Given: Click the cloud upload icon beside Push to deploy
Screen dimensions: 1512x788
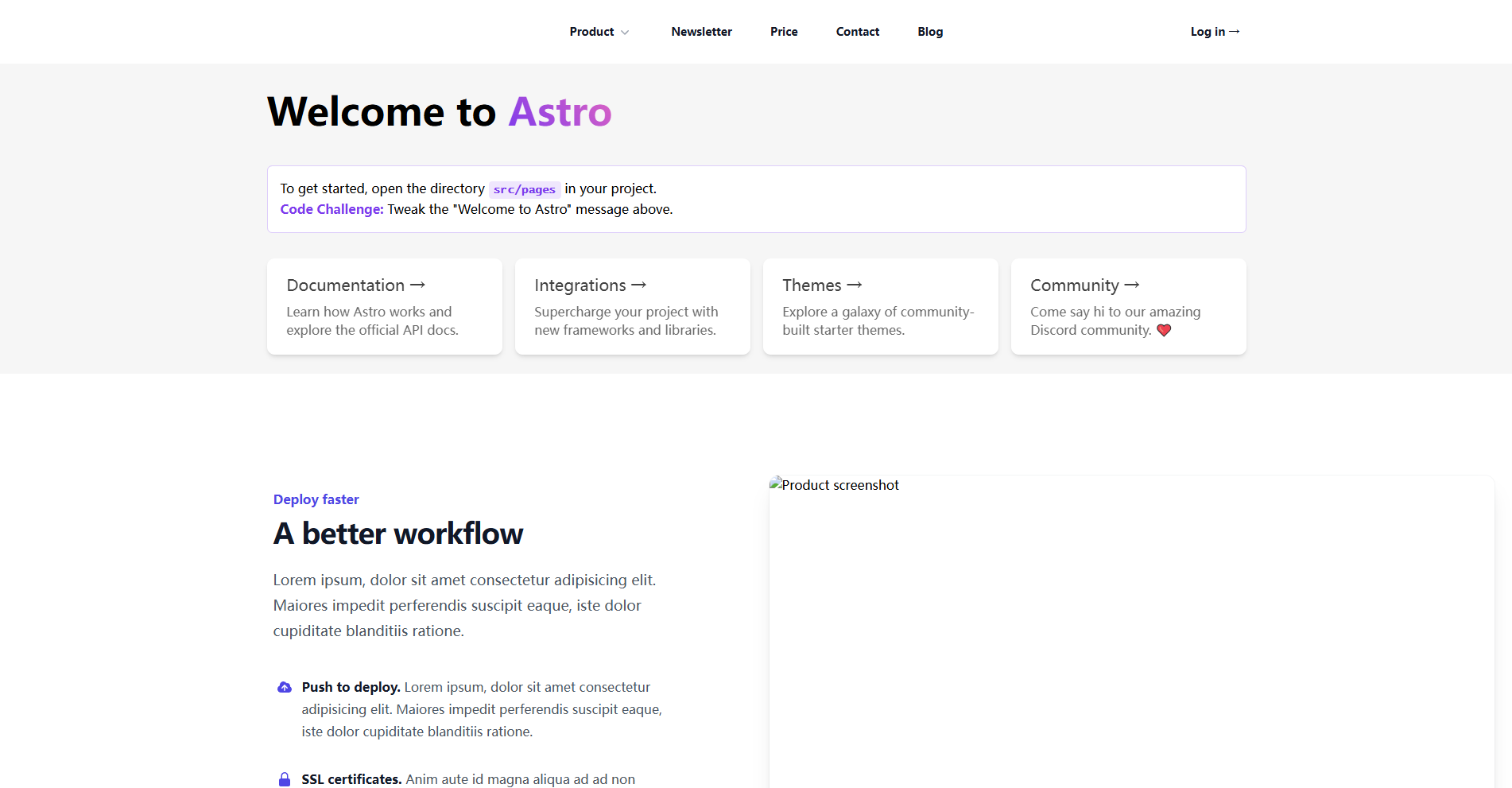Looking at the screenshot, I should (285, 687).
